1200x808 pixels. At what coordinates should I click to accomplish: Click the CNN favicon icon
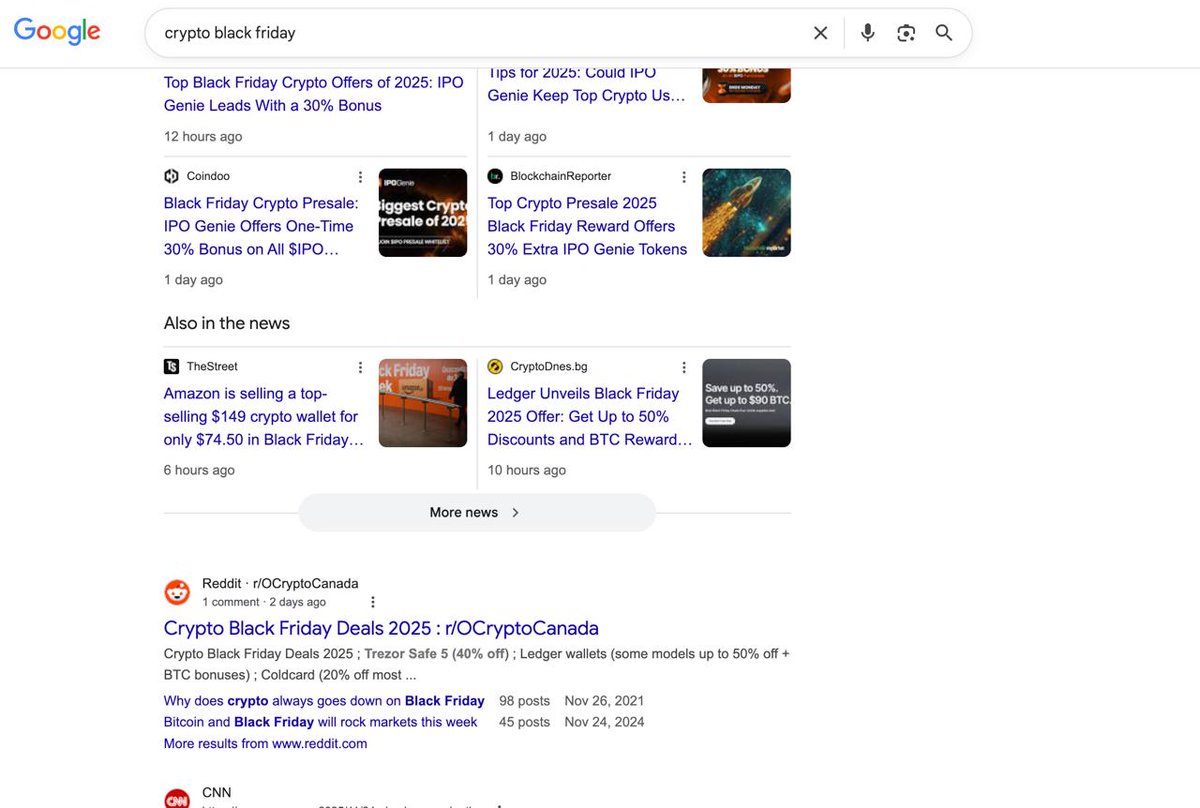coord(177,799)
